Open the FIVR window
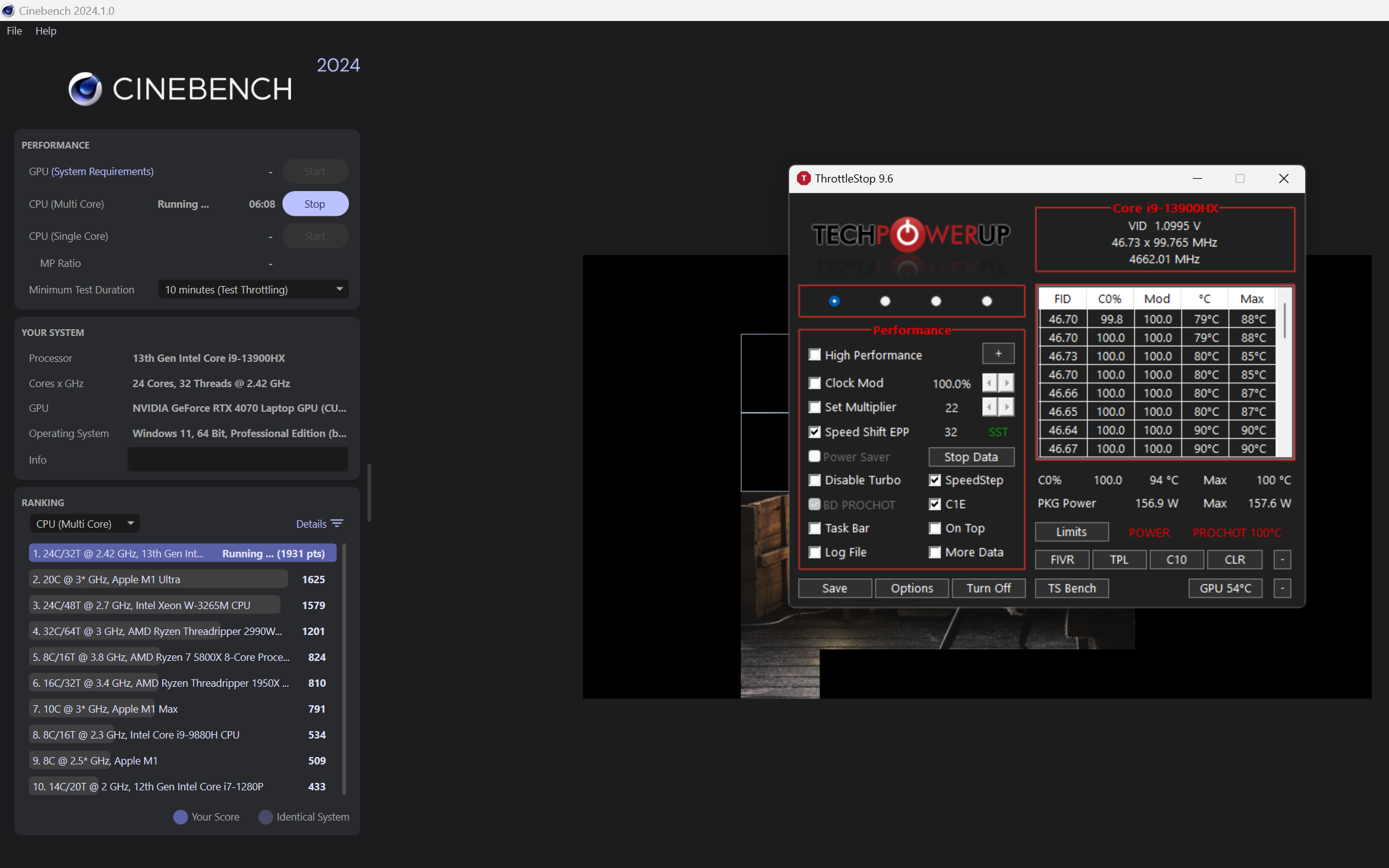 point(1062,560)
